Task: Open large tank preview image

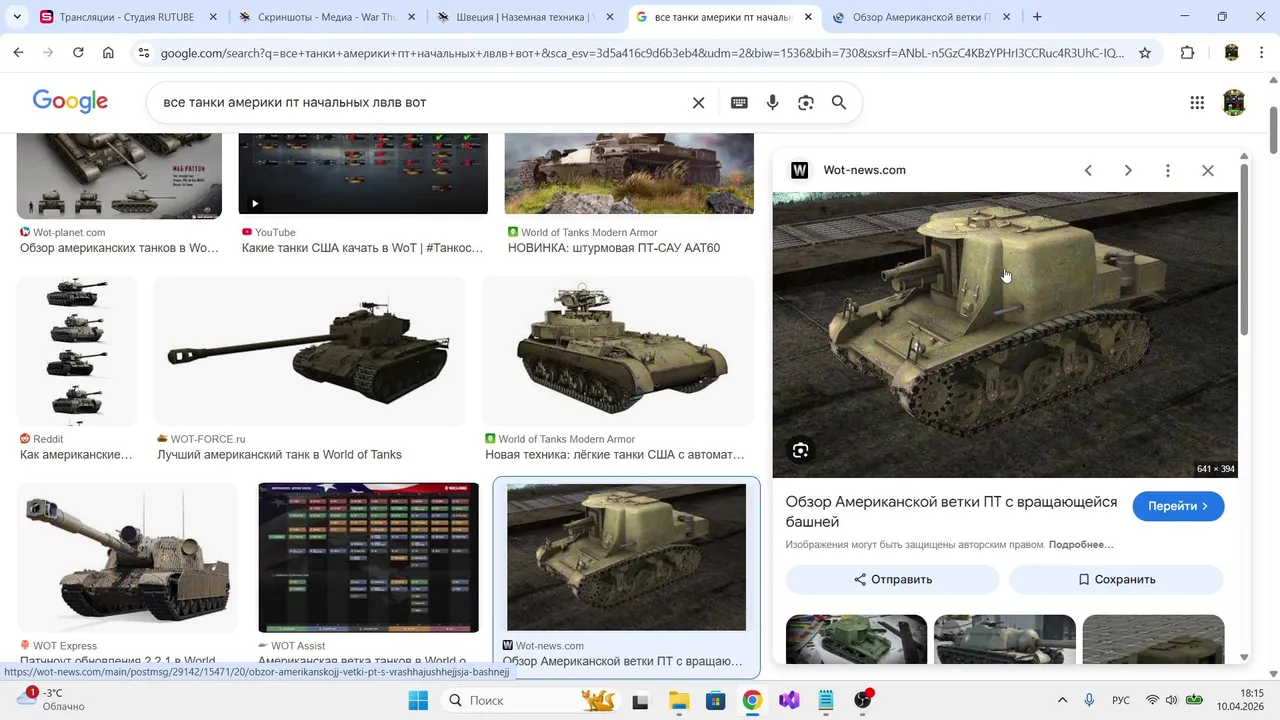Action: [x=1005, y=335]
